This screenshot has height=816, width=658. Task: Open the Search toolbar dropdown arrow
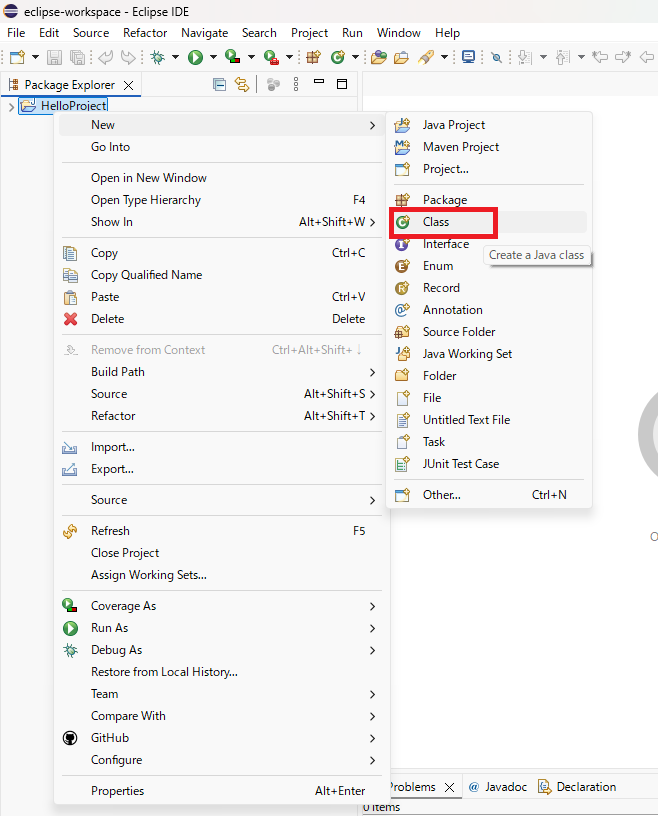444,57
